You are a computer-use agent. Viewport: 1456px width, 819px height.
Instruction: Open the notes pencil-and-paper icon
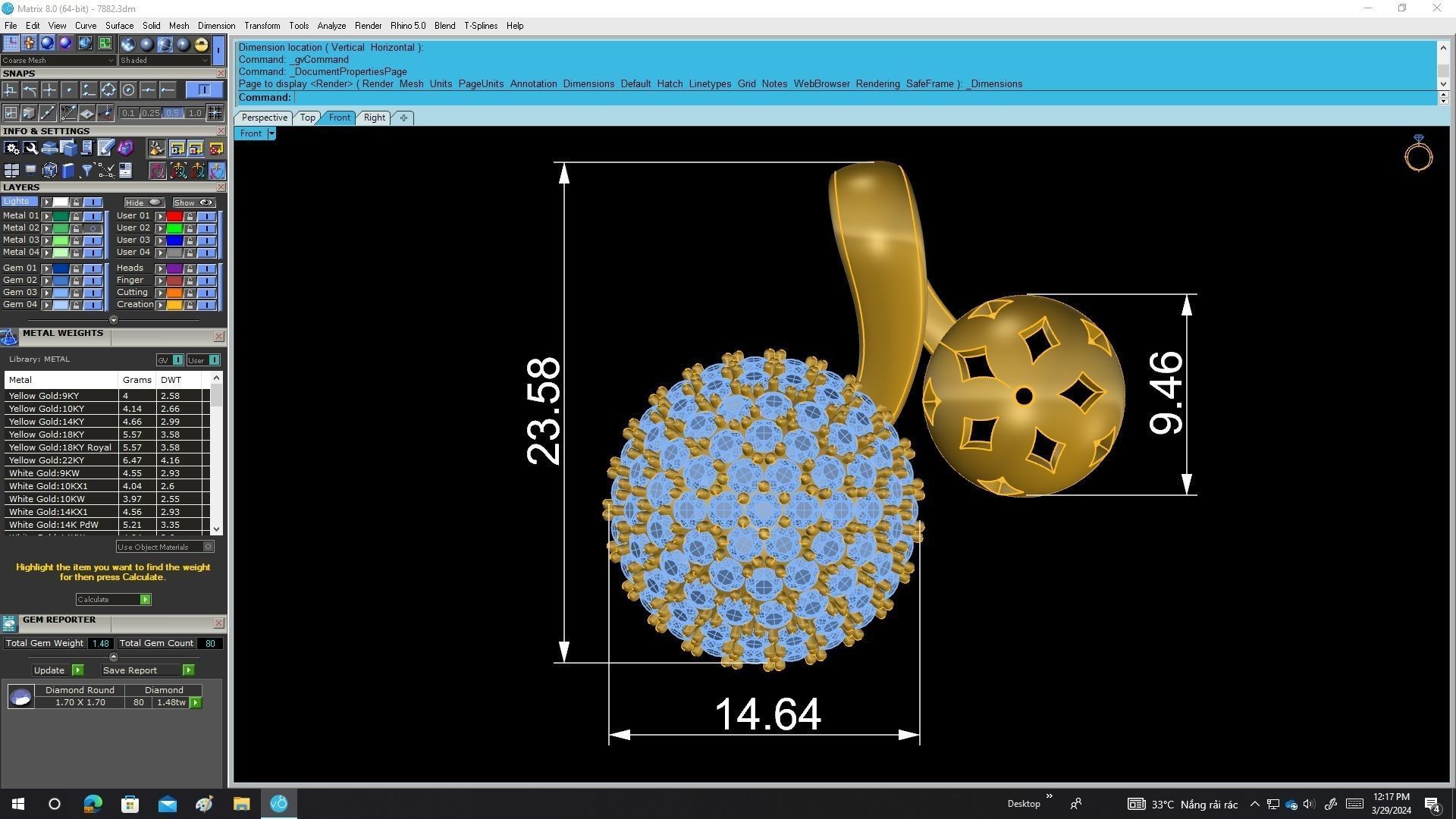[x=105, y=147]
